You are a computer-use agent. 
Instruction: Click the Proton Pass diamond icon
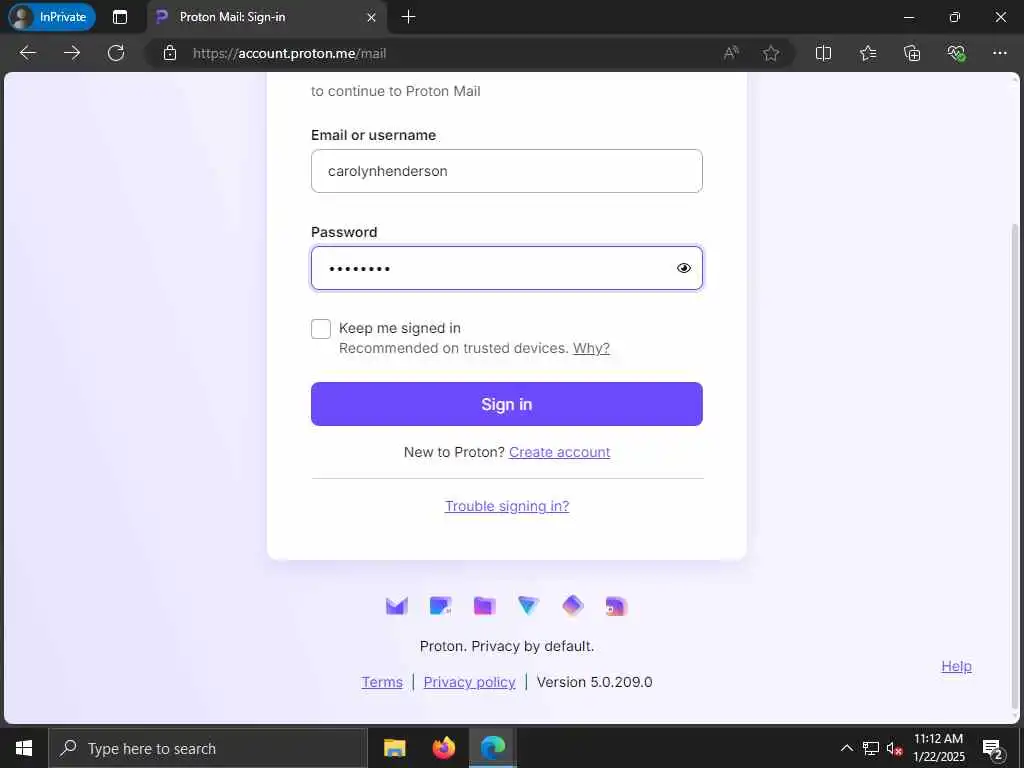pyautogui.click(x=573, y=606)
